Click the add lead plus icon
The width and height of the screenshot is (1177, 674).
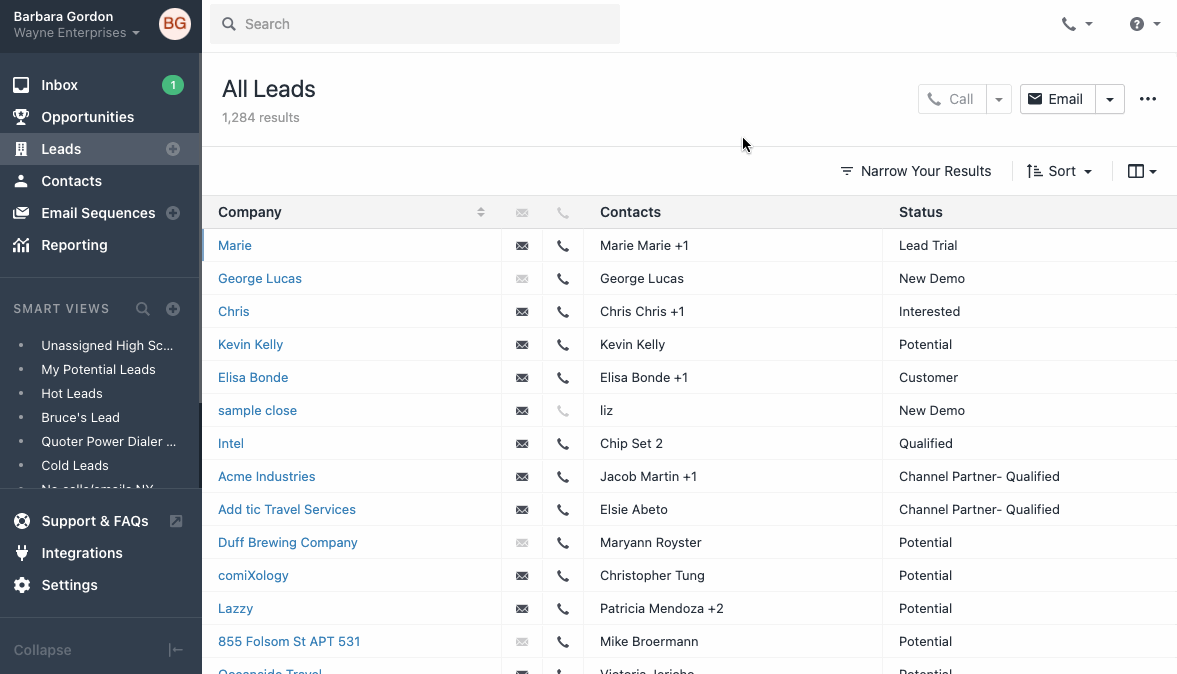click(x=173, y=149)
